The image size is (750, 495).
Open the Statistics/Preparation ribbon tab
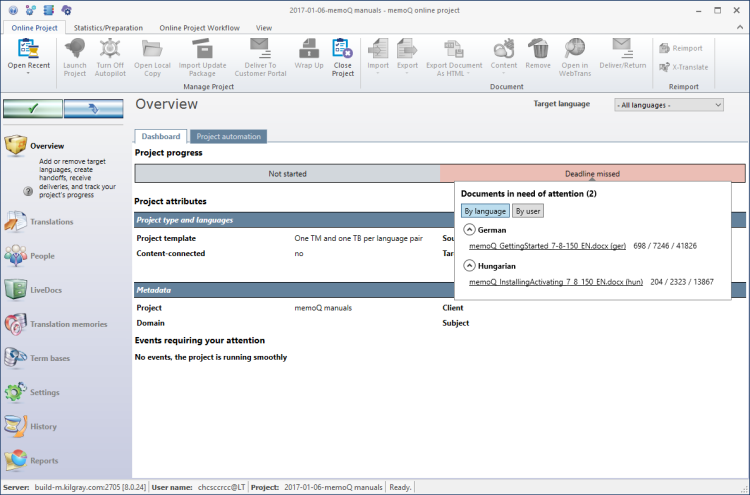point(108,27)
